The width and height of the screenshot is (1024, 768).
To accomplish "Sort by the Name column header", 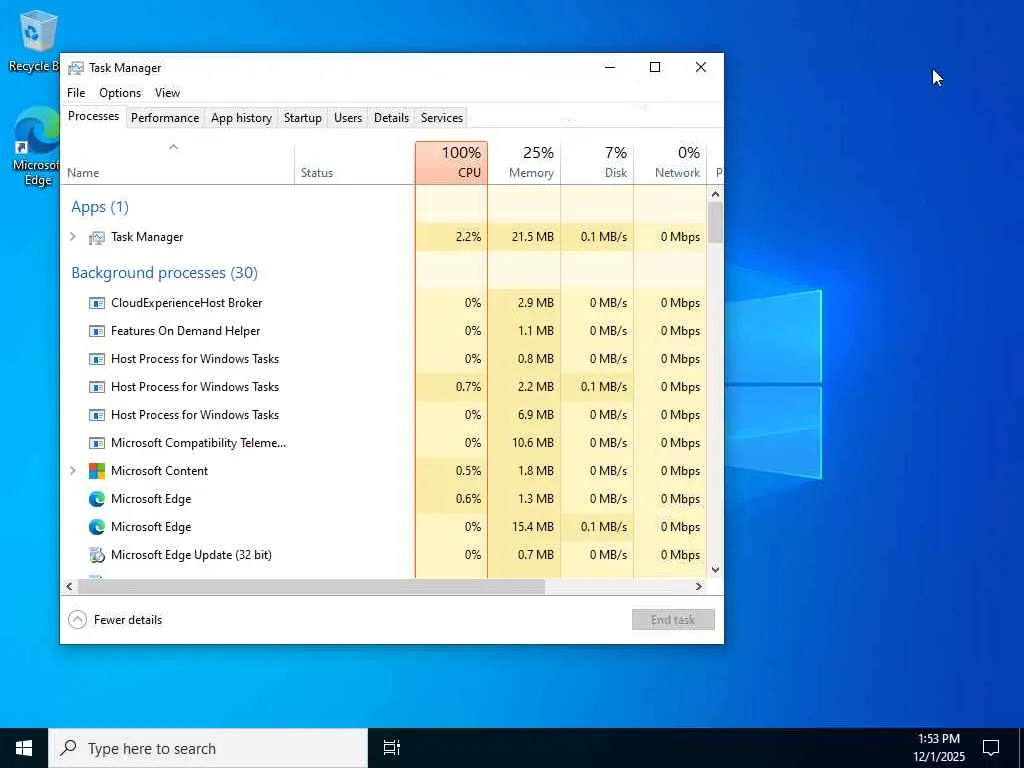I will pyautogui.click(x=178, y=163).
